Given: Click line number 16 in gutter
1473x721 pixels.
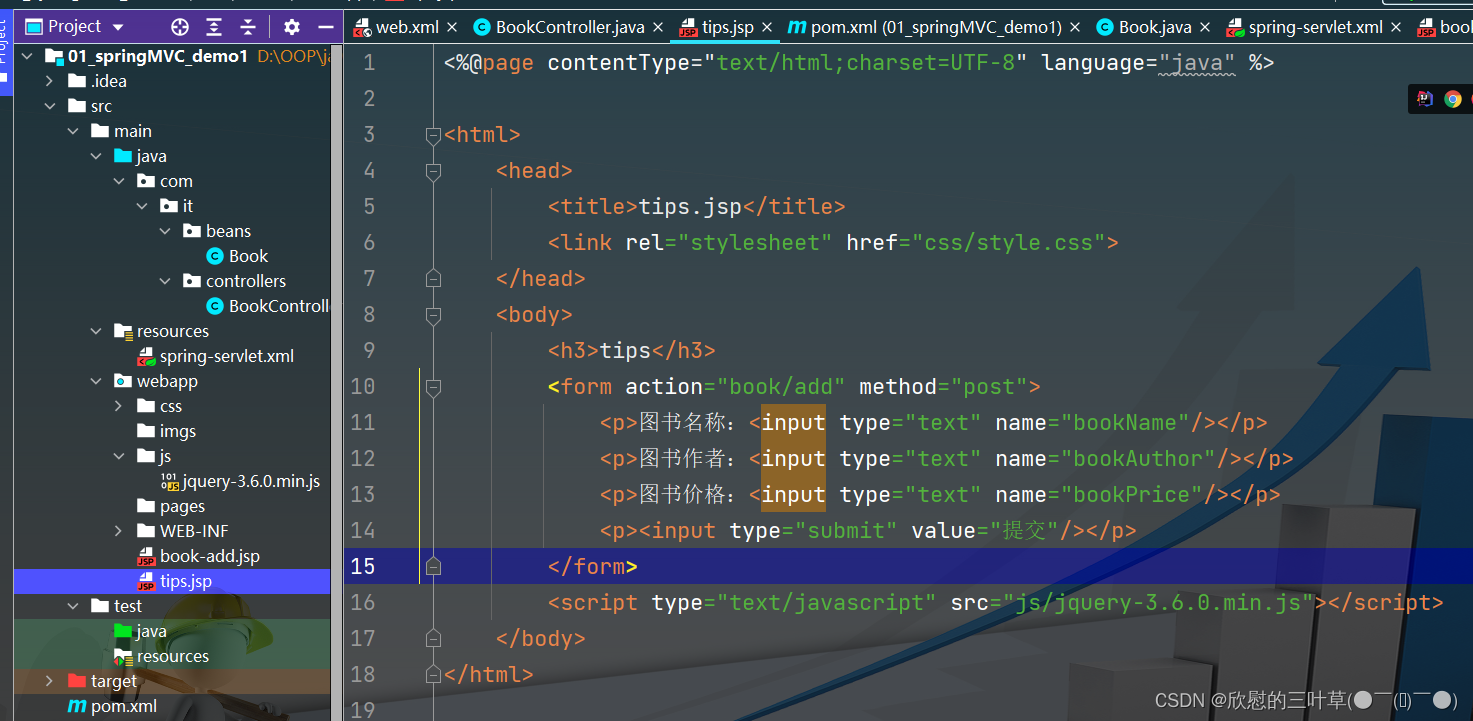Looking at the screenshot, I should coord(363,602).
